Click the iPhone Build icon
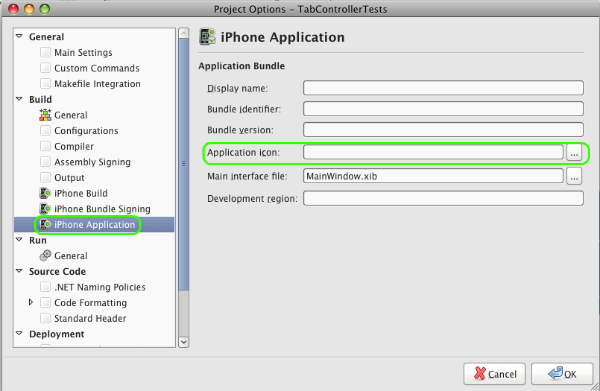600x391 pixels. click(45, 193)
